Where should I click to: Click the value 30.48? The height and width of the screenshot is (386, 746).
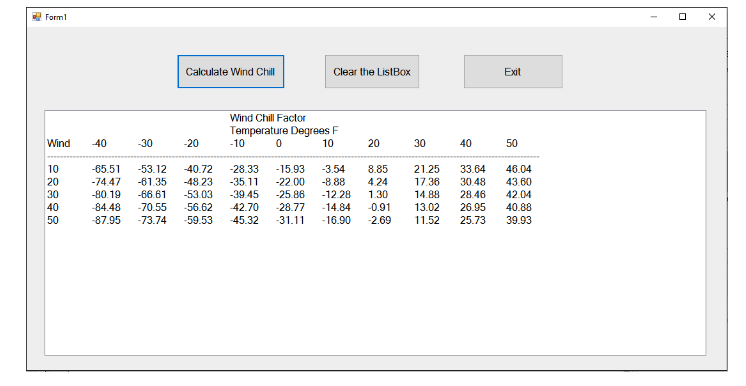[x=473, y=182]
